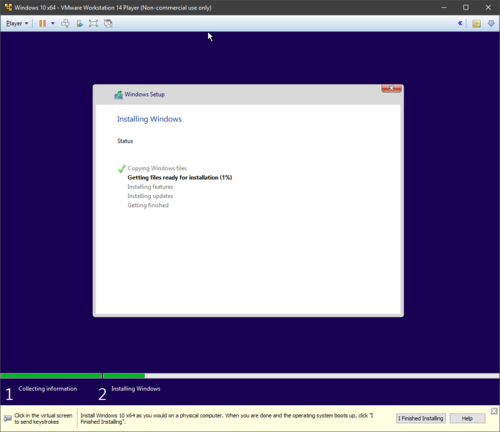Image resolution: width=500 pixels, height=432 pixels.
Task: Click the download updates arrow icon
Action: click(x=491, y=23)
